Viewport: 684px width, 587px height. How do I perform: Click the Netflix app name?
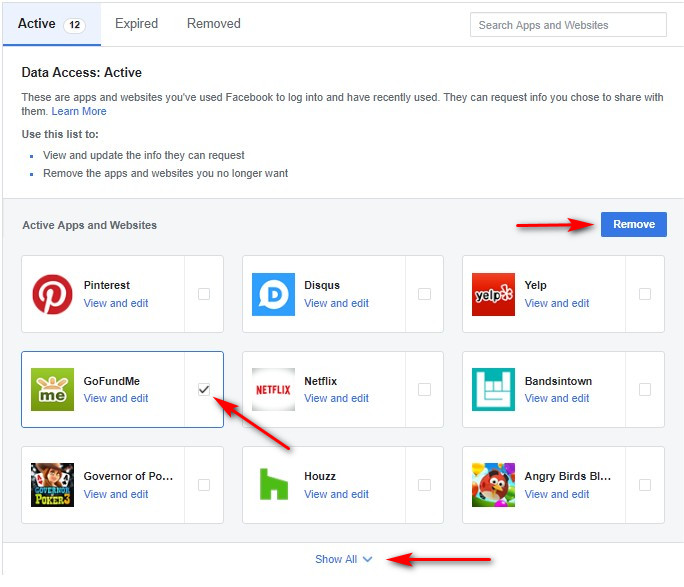(x=321, y=381)
